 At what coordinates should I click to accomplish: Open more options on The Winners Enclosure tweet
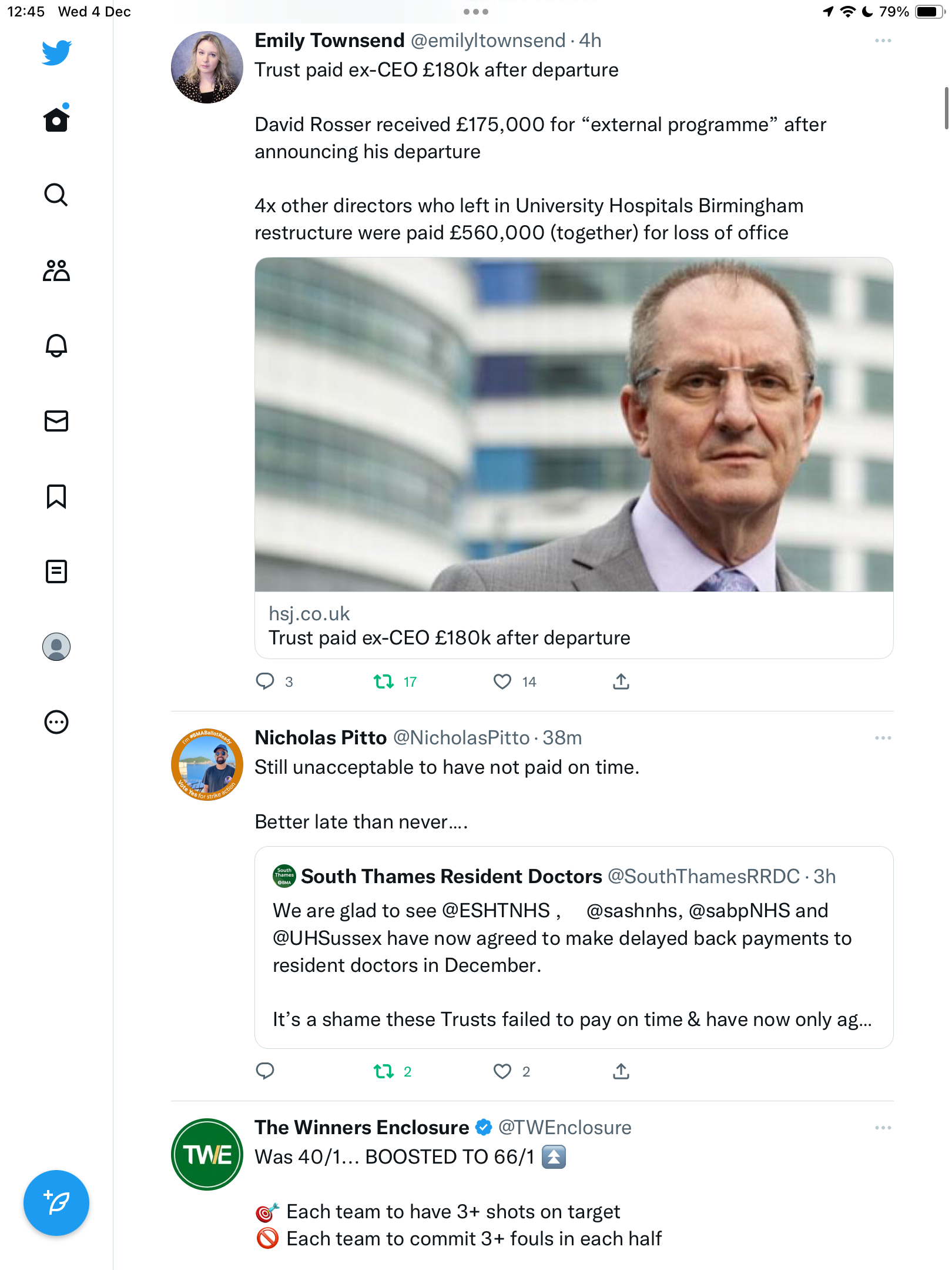[x=883, y=1128]
